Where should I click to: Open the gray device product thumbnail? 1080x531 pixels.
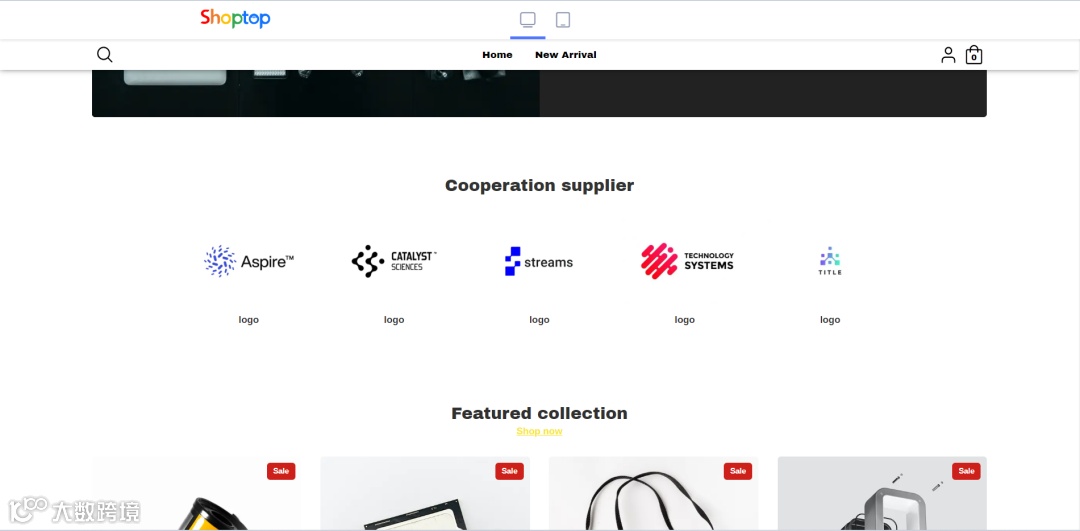pos(882,494)
